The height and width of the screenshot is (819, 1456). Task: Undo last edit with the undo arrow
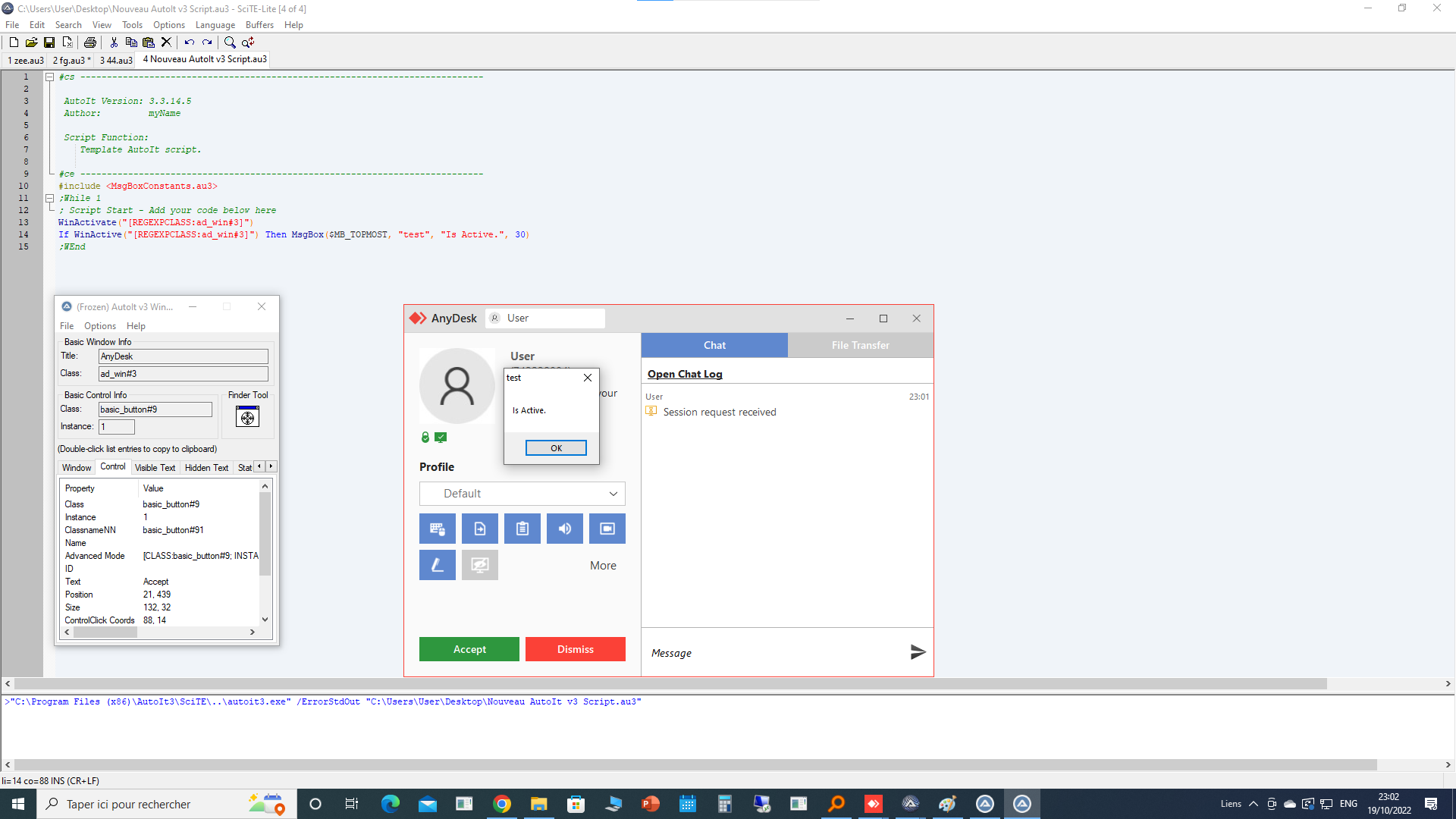[x=190, y=42]
